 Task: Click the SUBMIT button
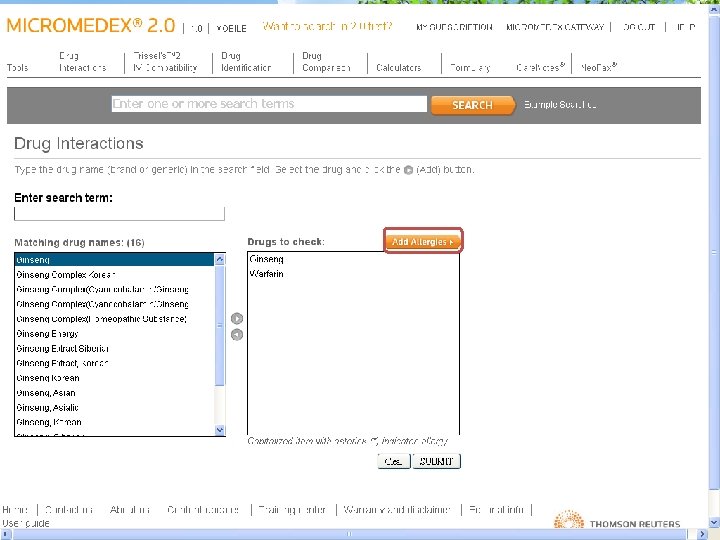point(436,461)
